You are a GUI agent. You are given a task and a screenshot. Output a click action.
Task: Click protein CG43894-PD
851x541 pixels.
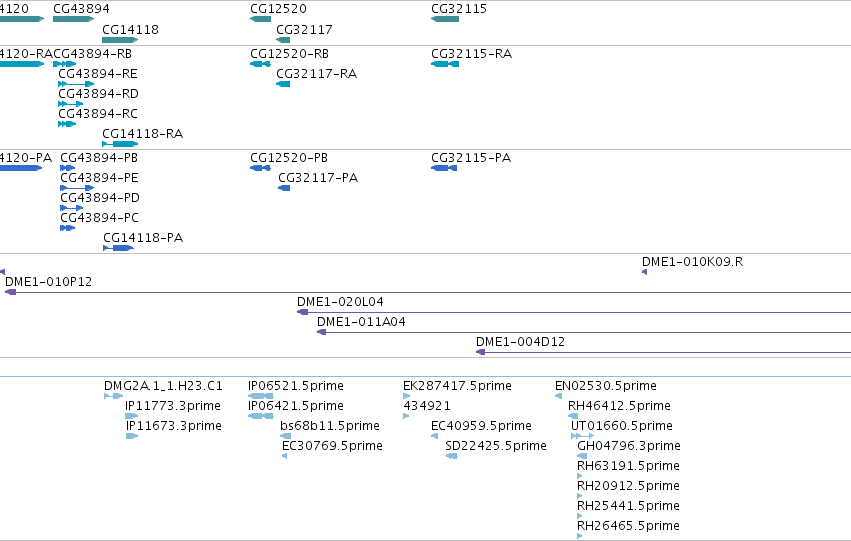pos(72,208)
